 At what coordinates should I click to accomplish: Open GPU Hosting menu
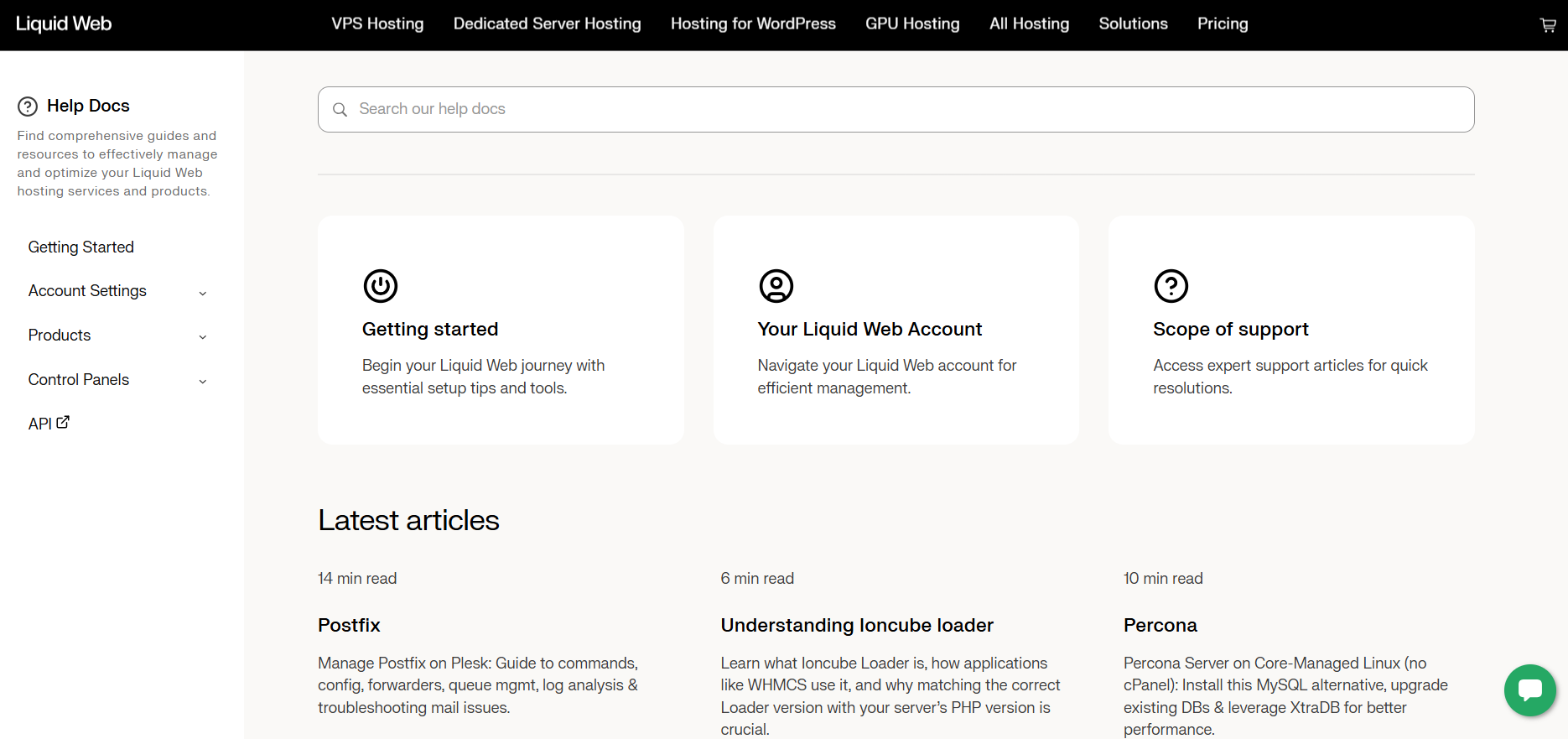(912, 23)
